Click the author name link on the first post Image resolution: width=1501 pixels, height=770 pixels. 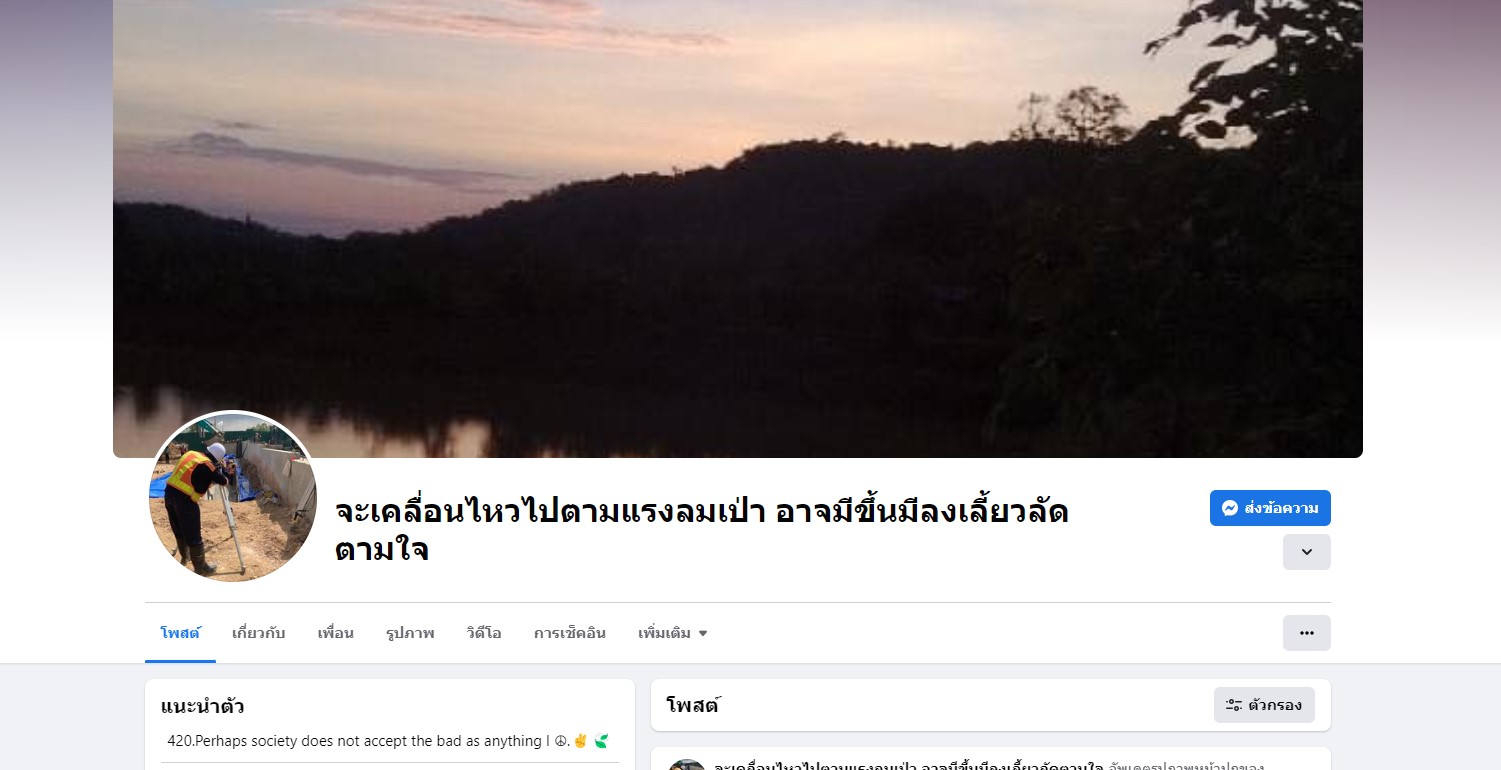pyautogui.click(x=908, y=765)
